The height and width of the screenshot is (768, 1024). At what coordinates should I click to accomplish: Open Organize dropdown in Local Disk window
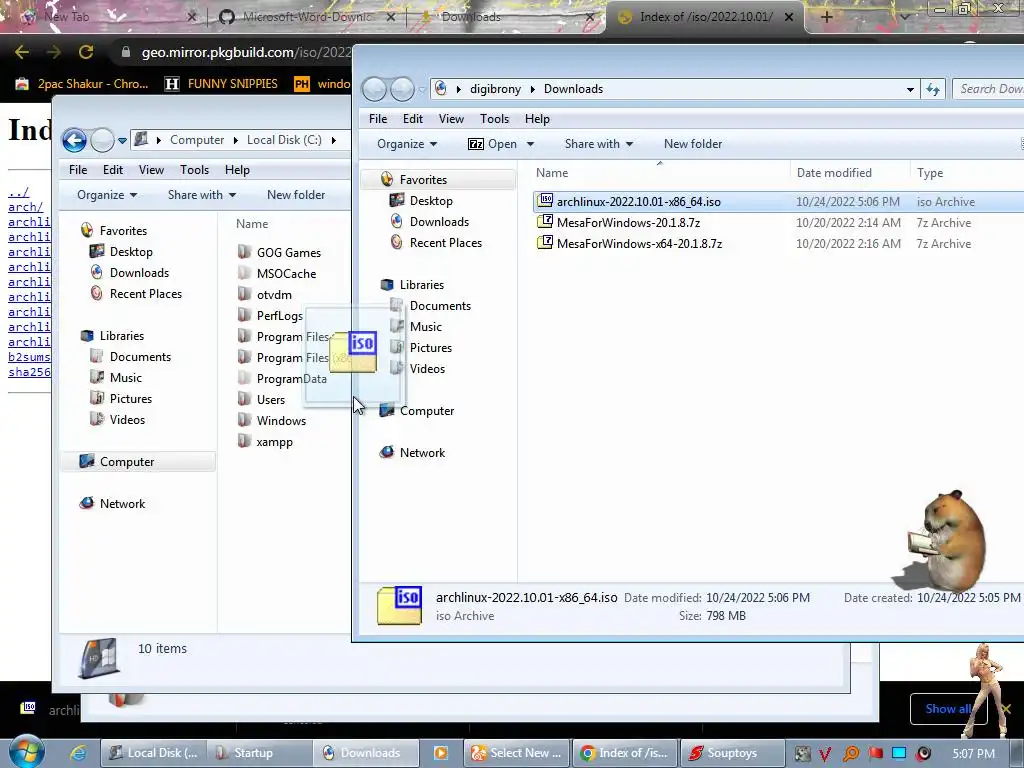pyautogui.click(x=106, y=195)
